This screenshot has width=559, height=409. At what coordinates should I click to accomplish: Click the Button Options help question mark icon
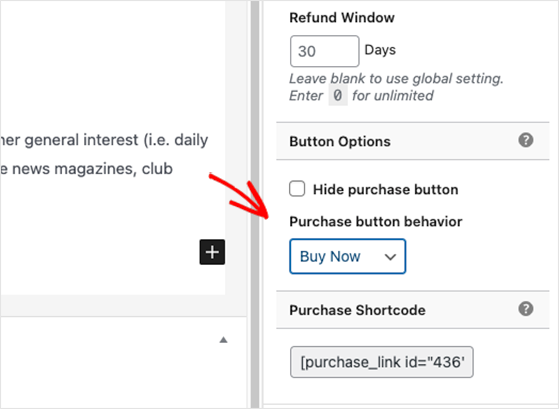click(526, 140)
